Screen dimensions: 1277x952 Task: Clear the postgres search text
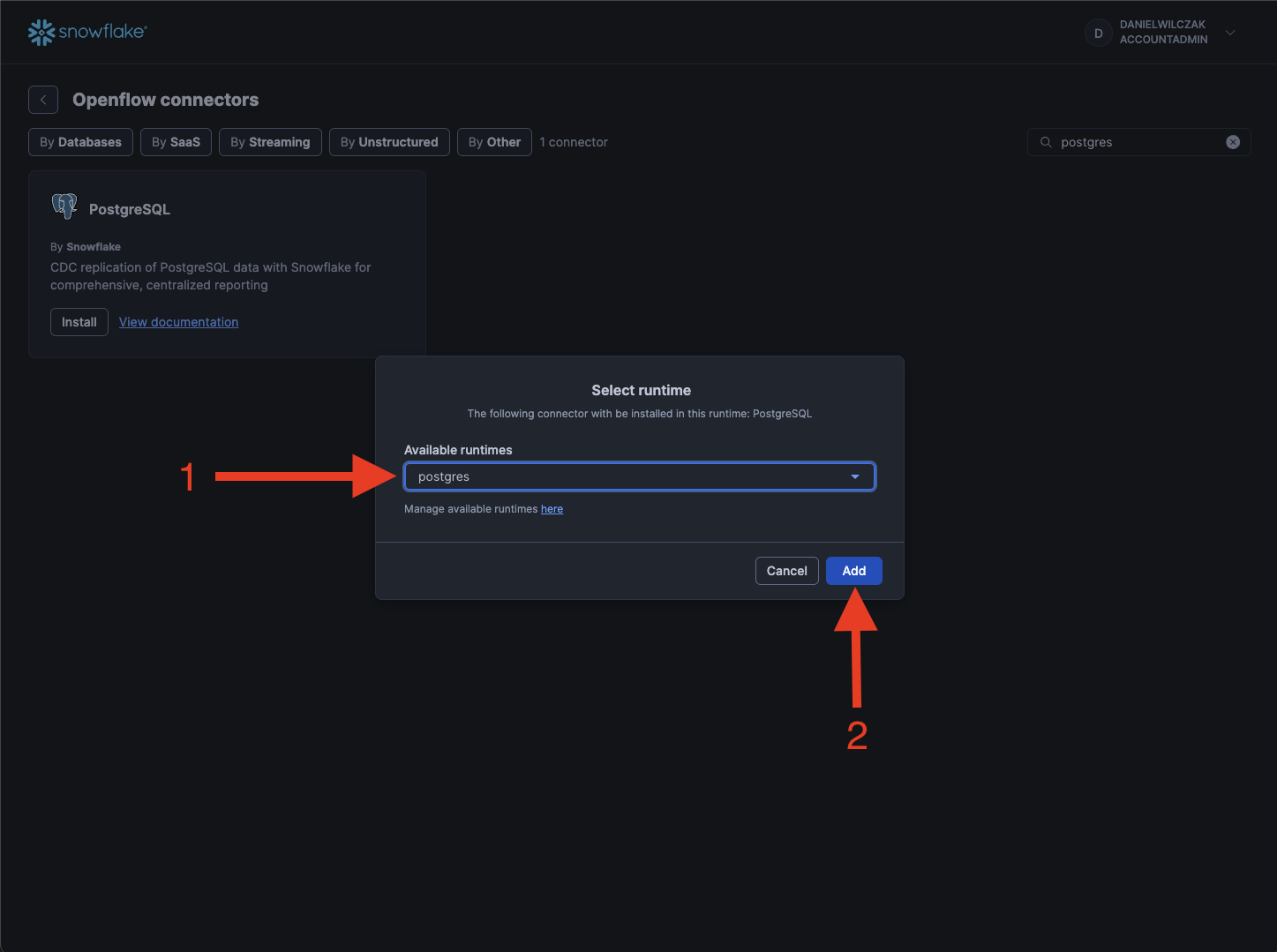(1233, 142)
